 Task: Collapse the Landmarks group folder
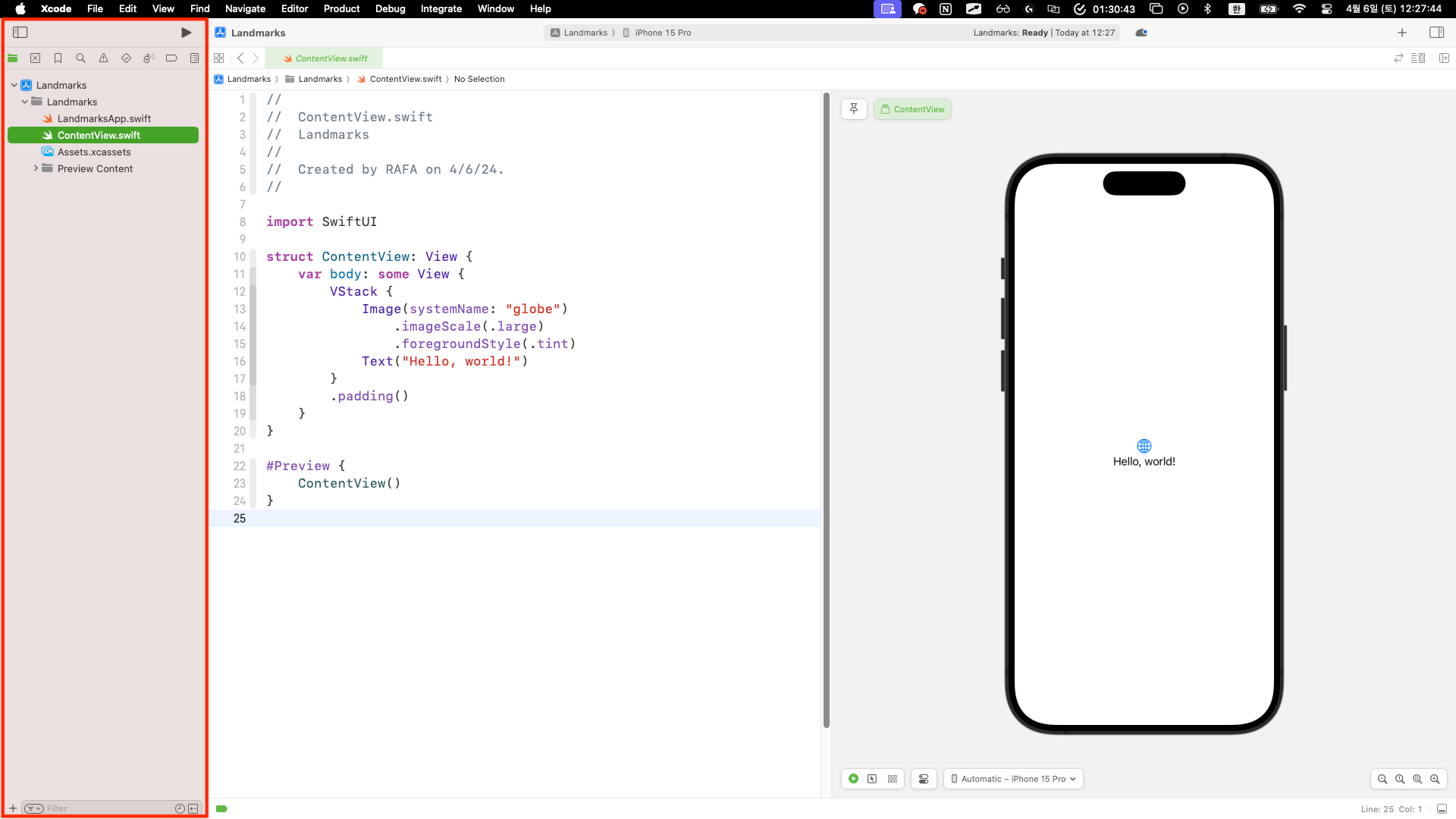point(25,102)
